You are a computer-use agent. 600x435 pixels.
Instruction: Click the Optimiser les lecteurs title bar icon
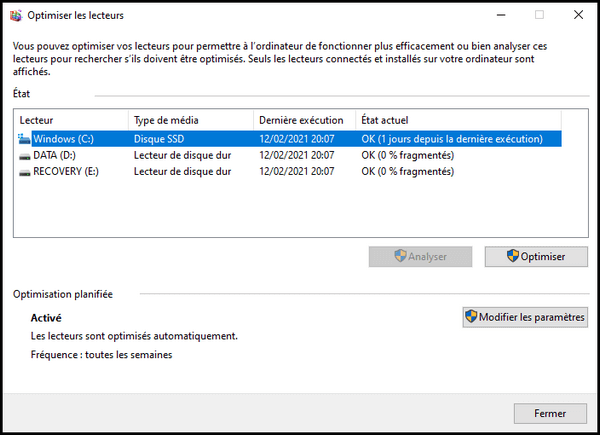point(16,16)
